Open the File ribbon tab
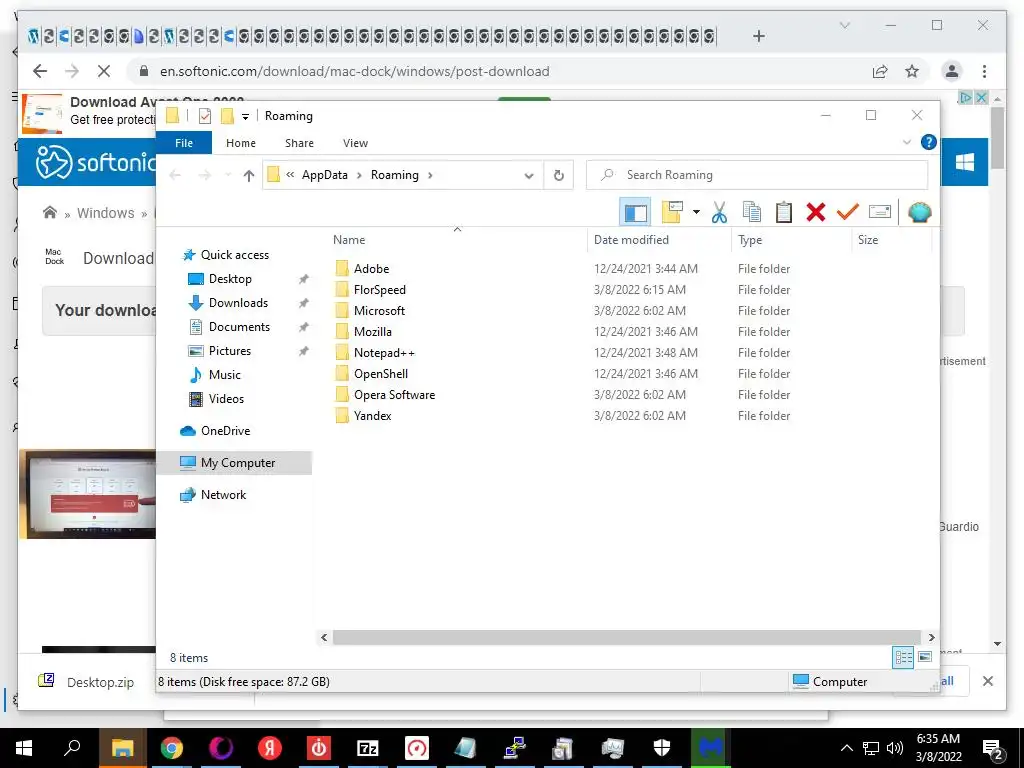This screenshot has width=1024, height=768. (x=184, y=143)
